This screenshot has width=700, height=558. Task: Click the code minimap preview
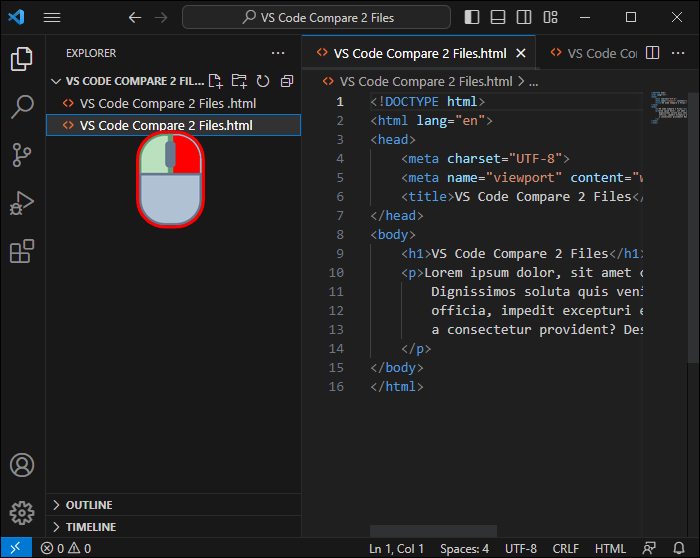coord(668,107)
